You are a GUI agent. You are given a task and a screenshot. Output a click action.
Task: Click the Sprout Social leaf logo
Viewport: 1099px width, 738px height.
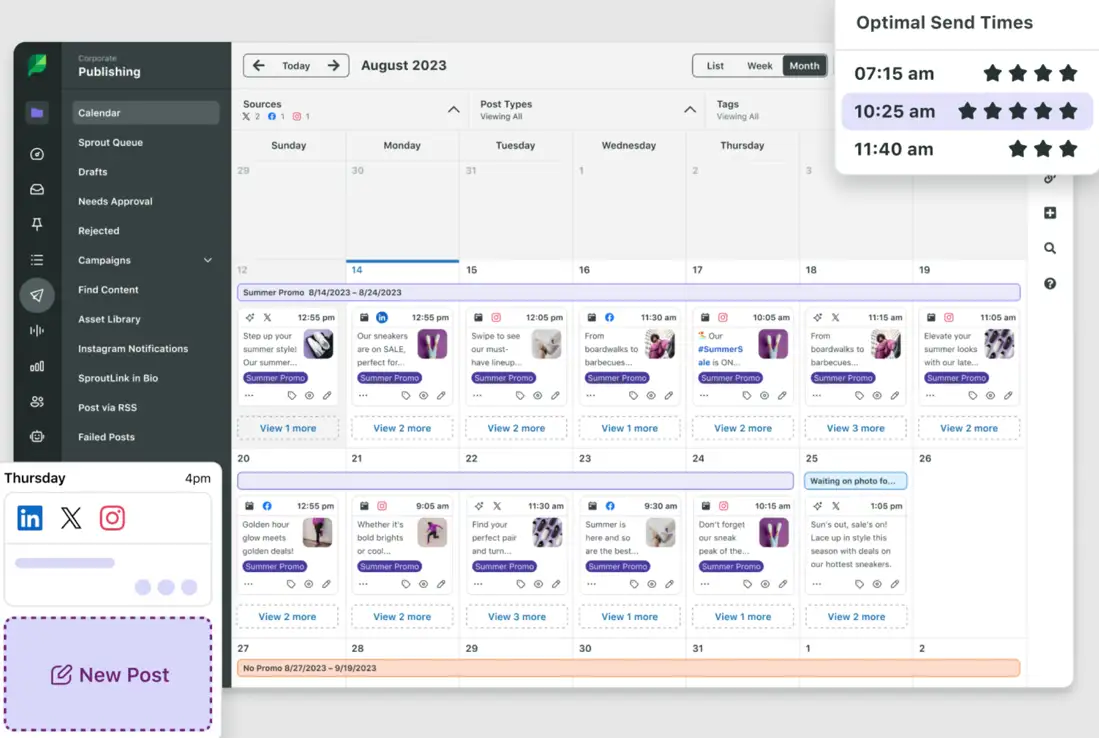tap(36, 65)
